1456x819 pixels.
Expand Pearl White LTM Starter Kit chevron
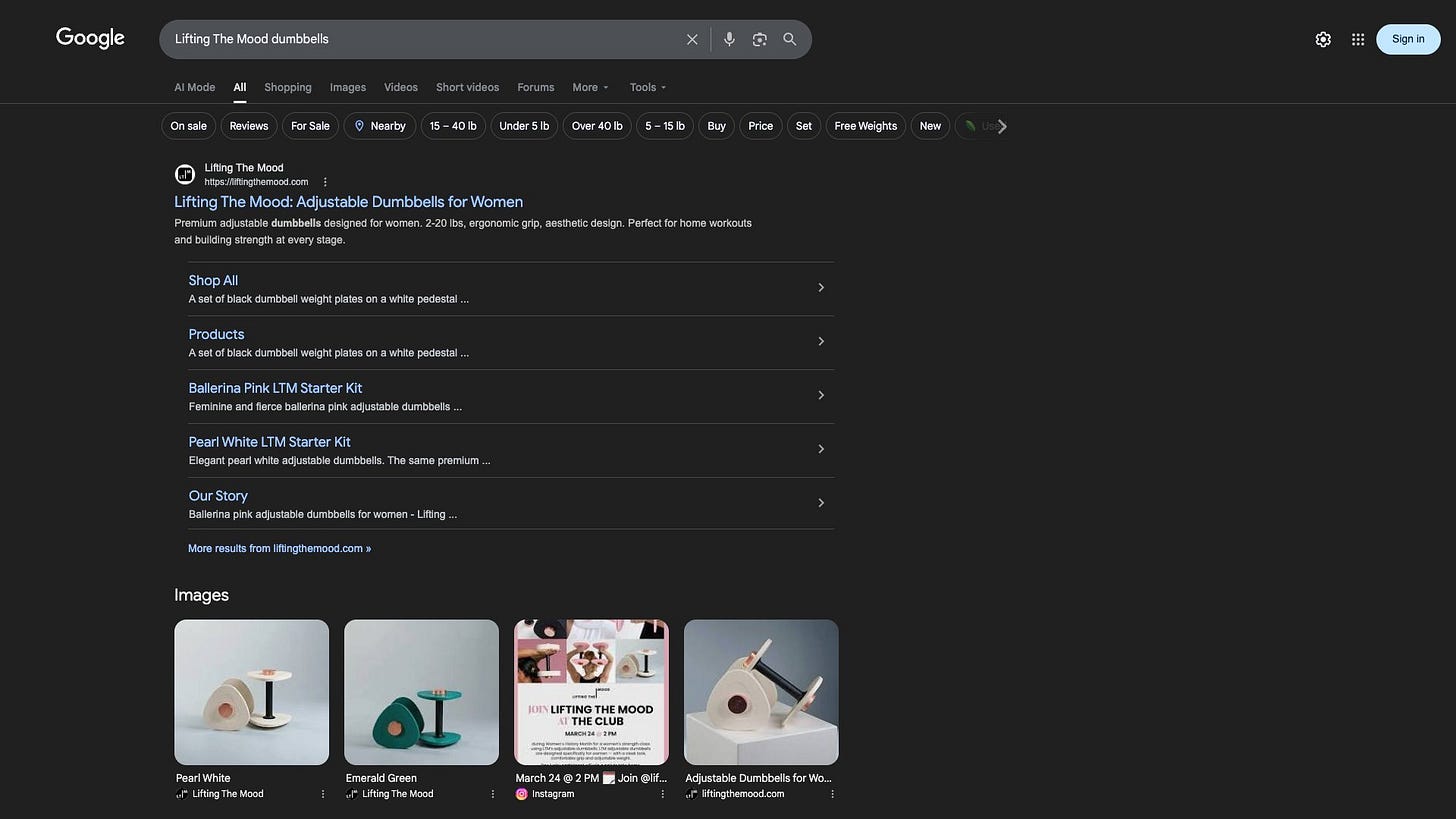[821, 450]
